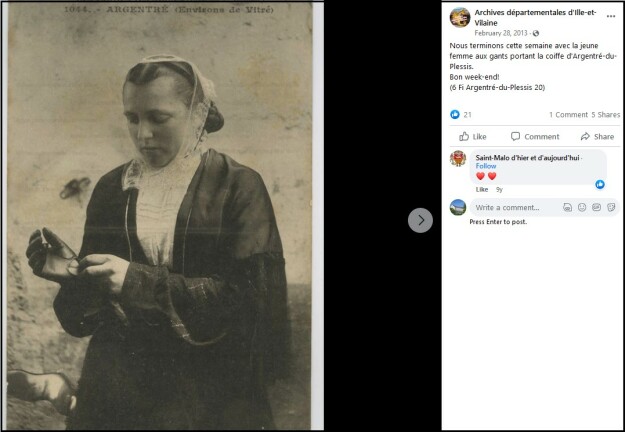Click the like reaction badge on the comment
Viewport: 625px width, 432px height.
point(600,184)
